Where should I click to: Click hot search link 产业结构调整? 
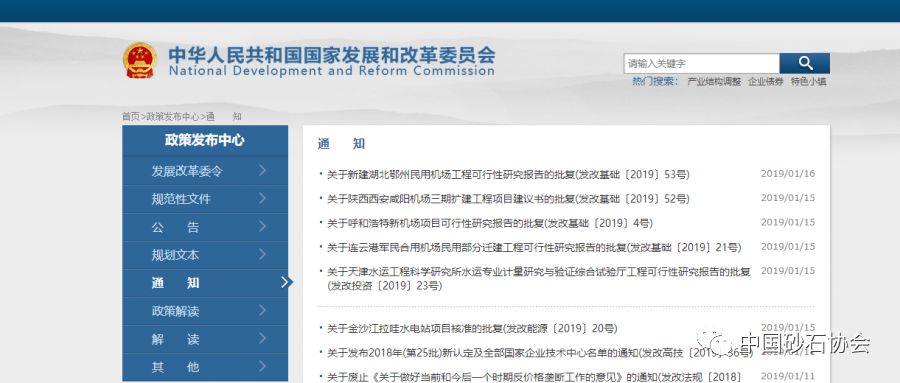click(714, 82)
